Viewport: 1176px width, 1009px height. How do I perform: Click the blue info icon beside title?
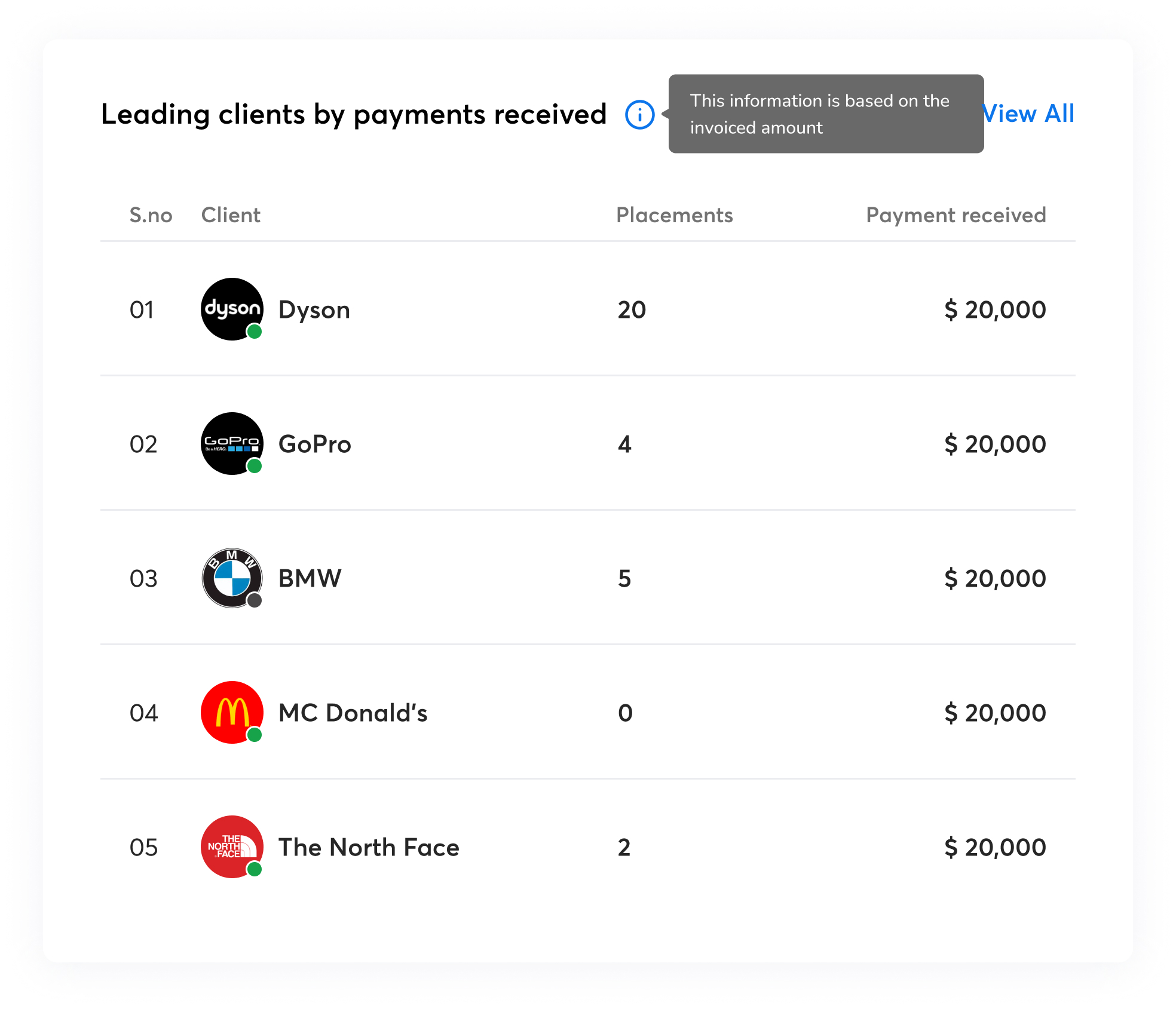coord(639,114)
